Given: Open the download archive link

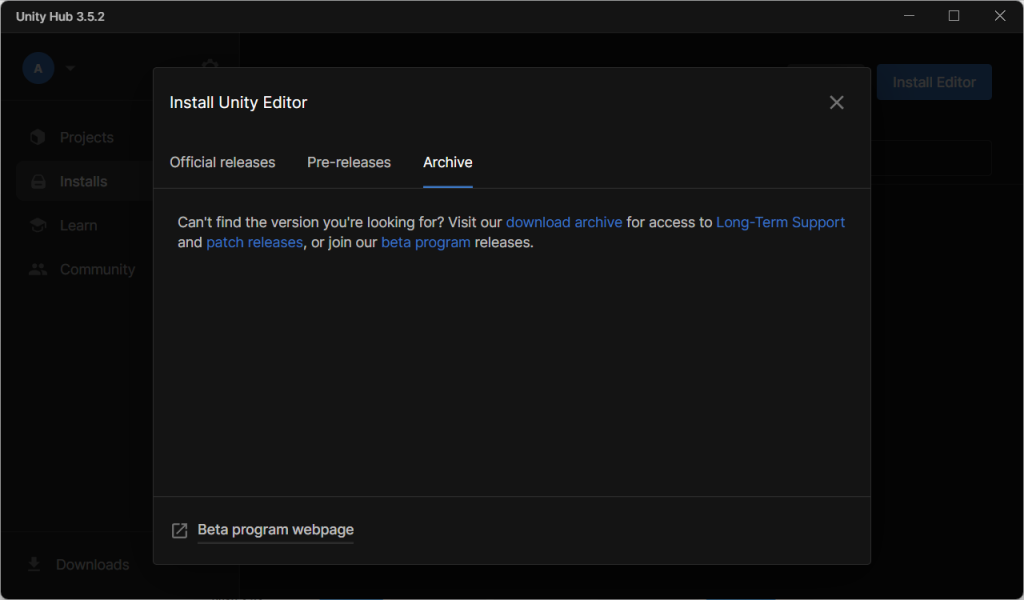Looking at the screenshot, I should (x=564, y=223).
